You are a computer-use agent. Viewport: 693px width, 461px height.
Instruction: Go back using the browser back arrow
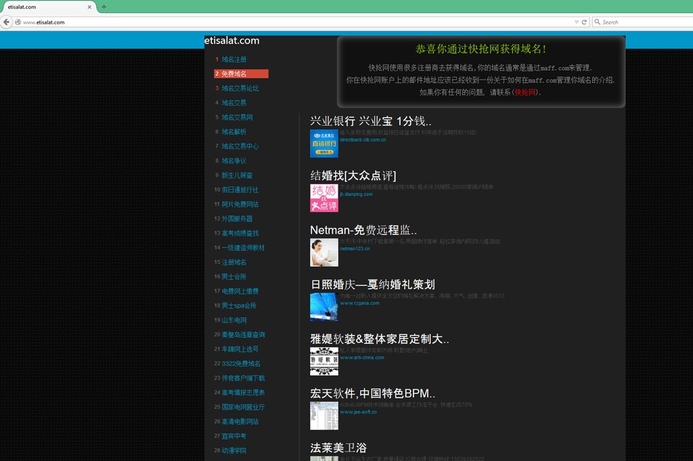click(x=6, y=22)
